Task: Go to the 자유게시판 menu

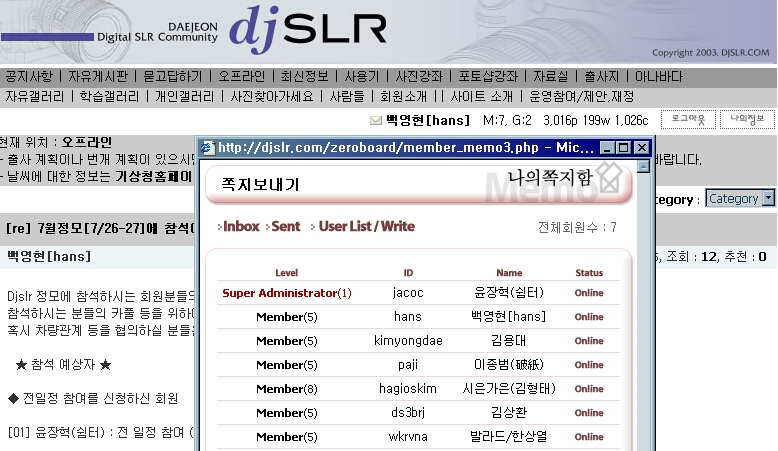Action: click(x=97, y=77)
